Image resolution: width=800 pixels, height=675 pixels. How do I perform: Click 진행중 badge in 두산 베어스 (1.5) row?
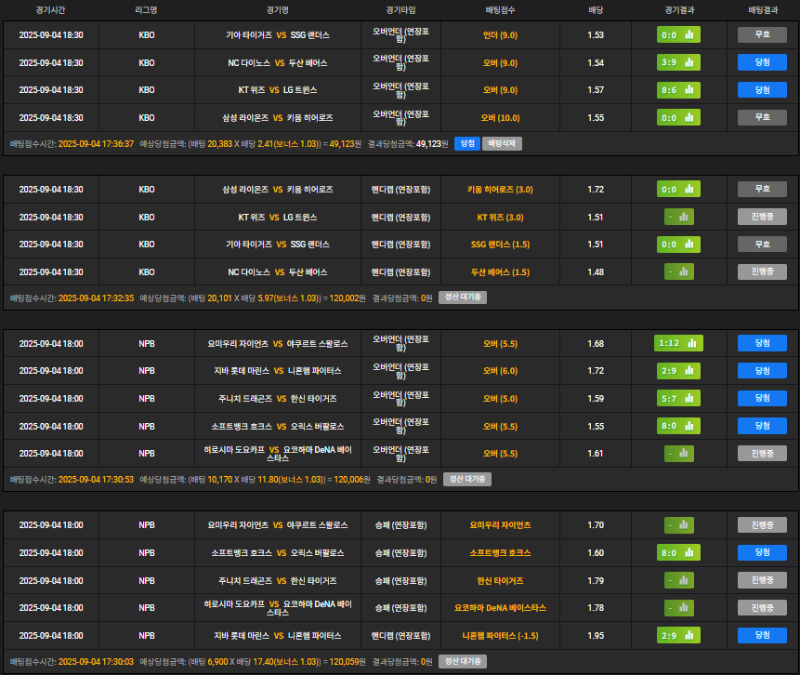click(762, 272)
